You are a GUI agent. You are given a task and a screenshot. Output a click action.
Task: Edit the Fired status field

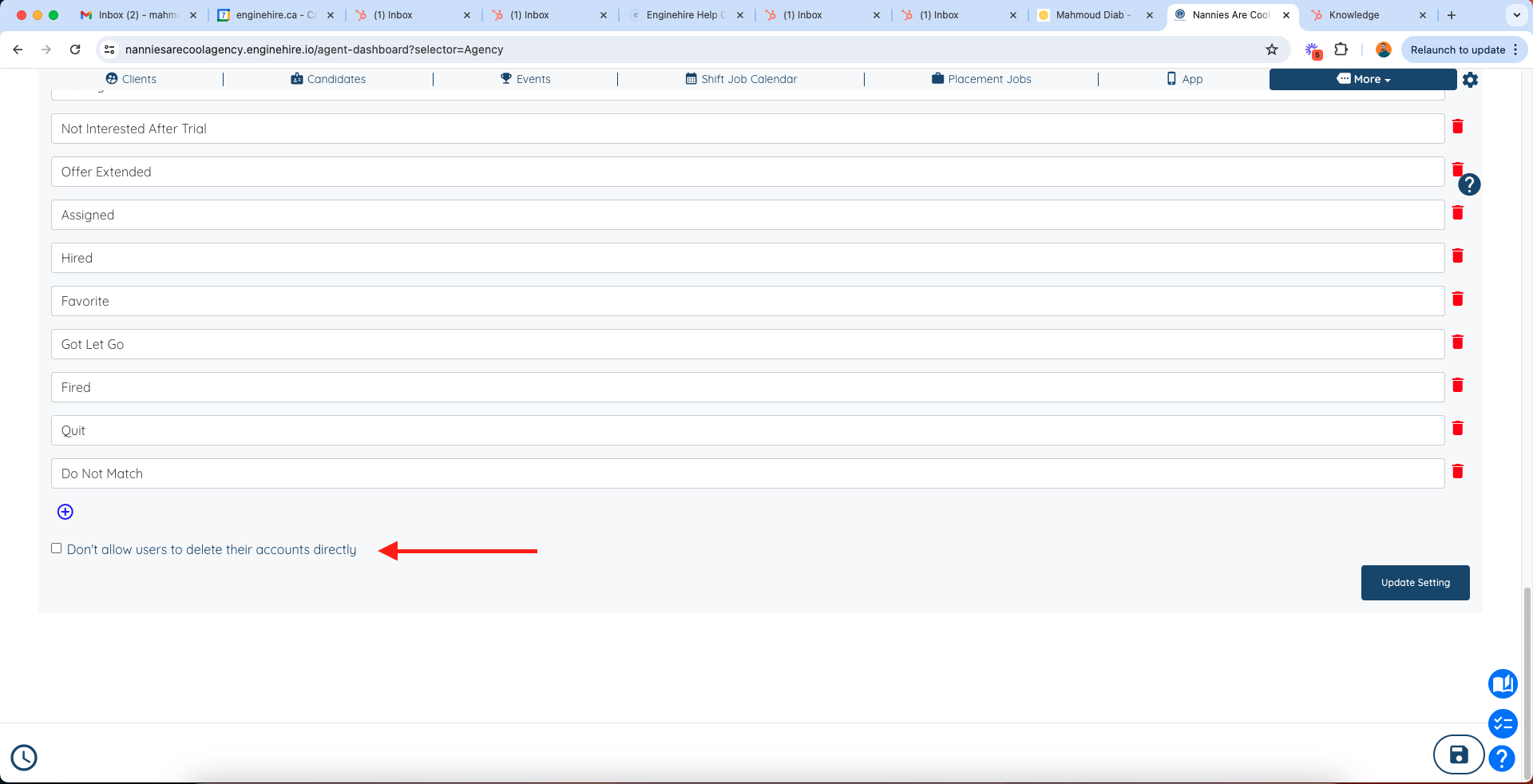[747, 387]
